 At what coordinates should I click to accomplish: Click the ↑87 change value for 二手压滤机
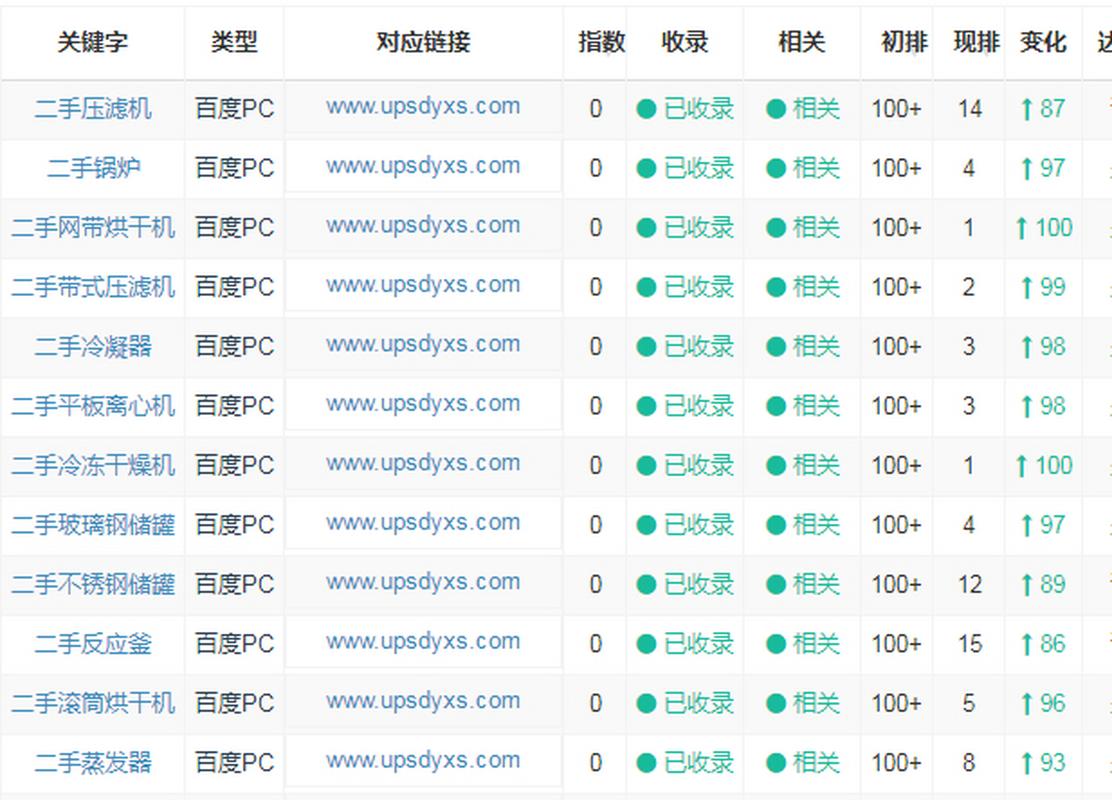1043,109
